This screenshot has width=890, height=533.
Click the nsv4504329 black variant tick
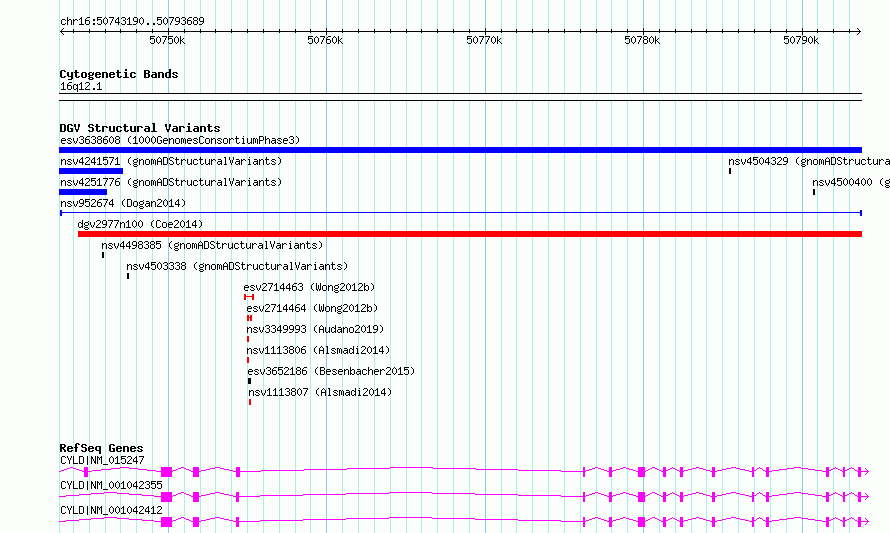730,171
